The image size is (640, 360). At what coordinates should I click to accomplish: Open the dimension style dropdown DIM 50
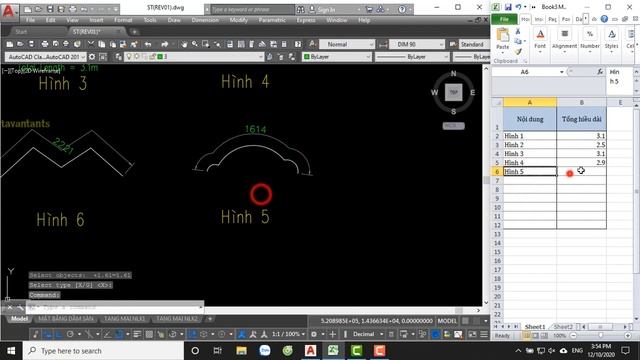click(417, 44)
